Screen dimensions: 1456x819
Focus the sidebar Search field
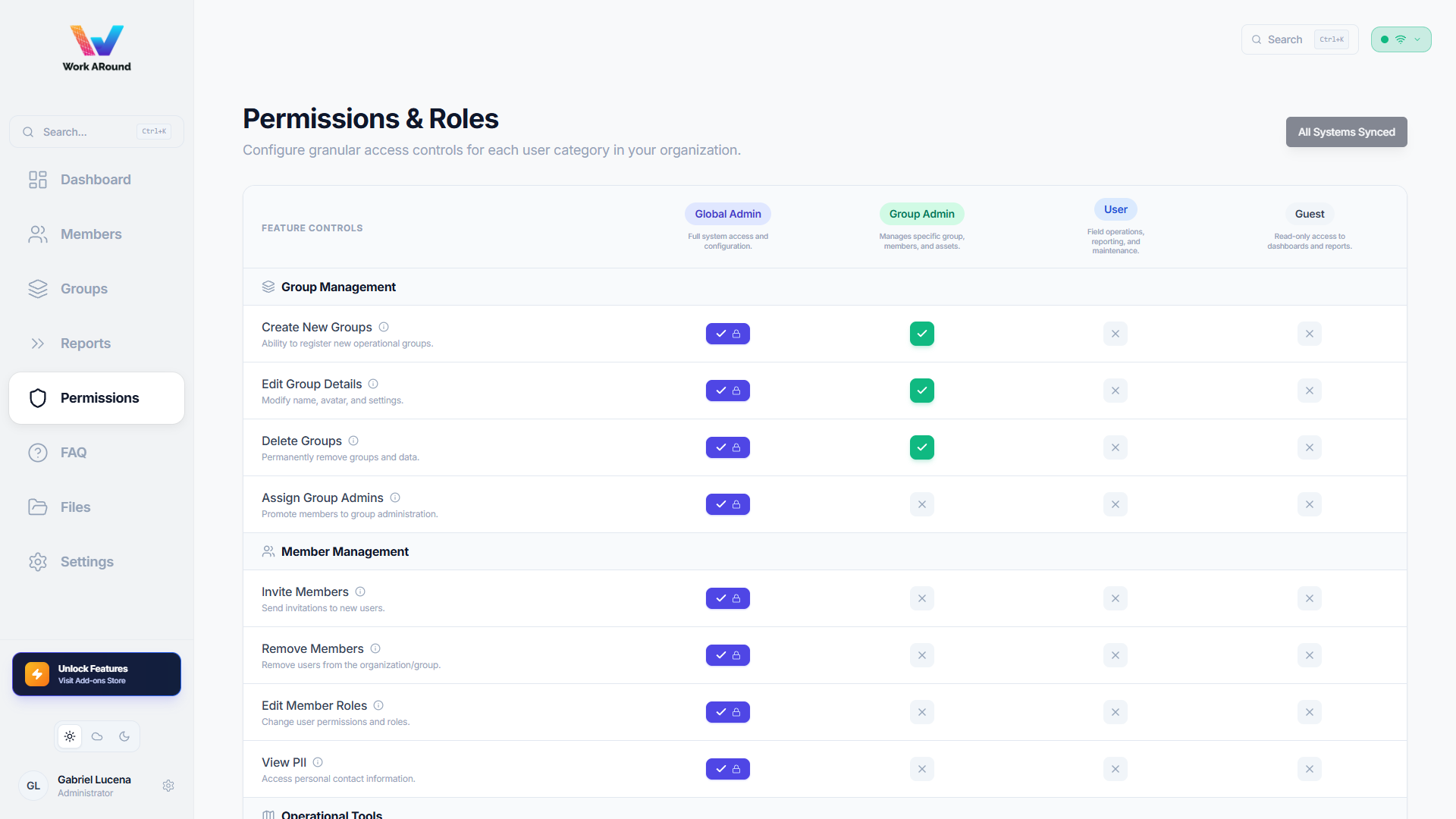(96, 132)
